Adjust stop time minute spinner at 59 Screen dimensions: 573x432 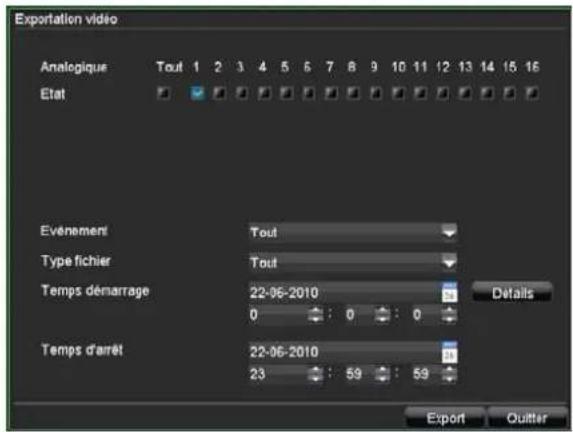click(382, 374)
